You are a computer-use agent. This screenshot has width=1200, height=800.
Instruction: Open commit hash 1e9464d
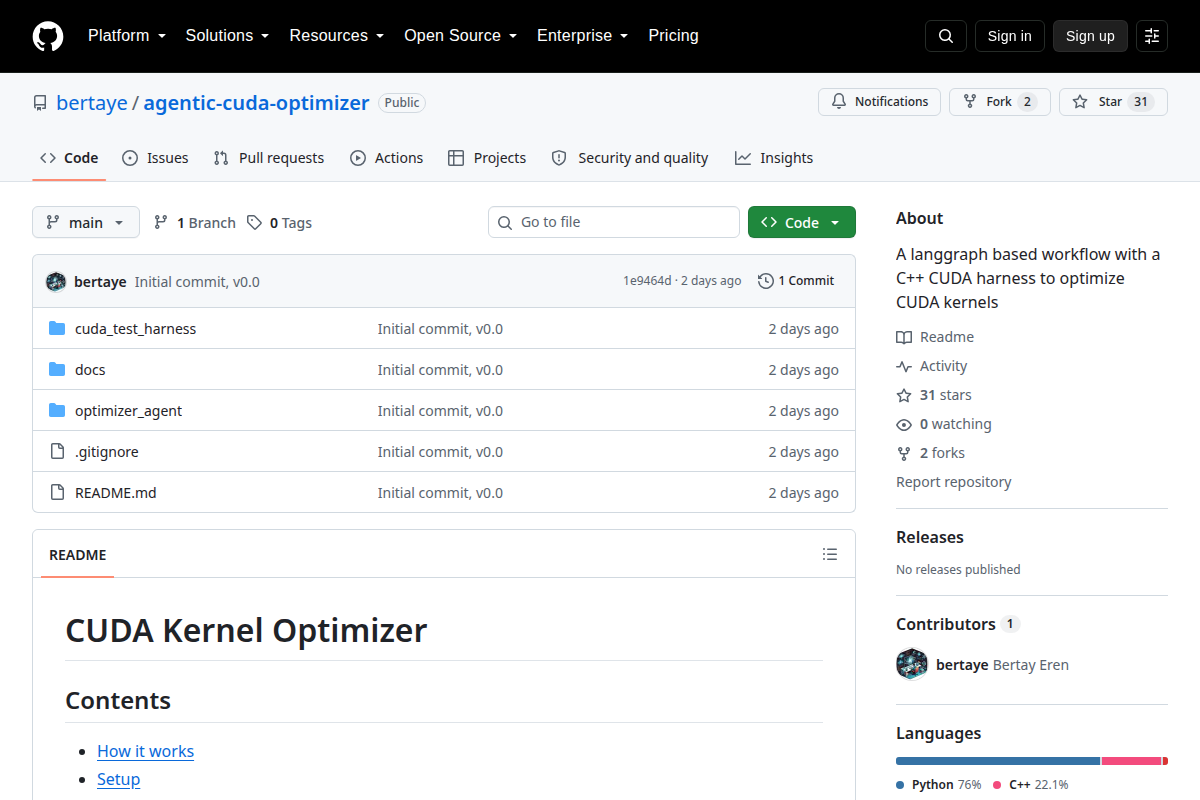pyautogui.click(x=648, y=281)
